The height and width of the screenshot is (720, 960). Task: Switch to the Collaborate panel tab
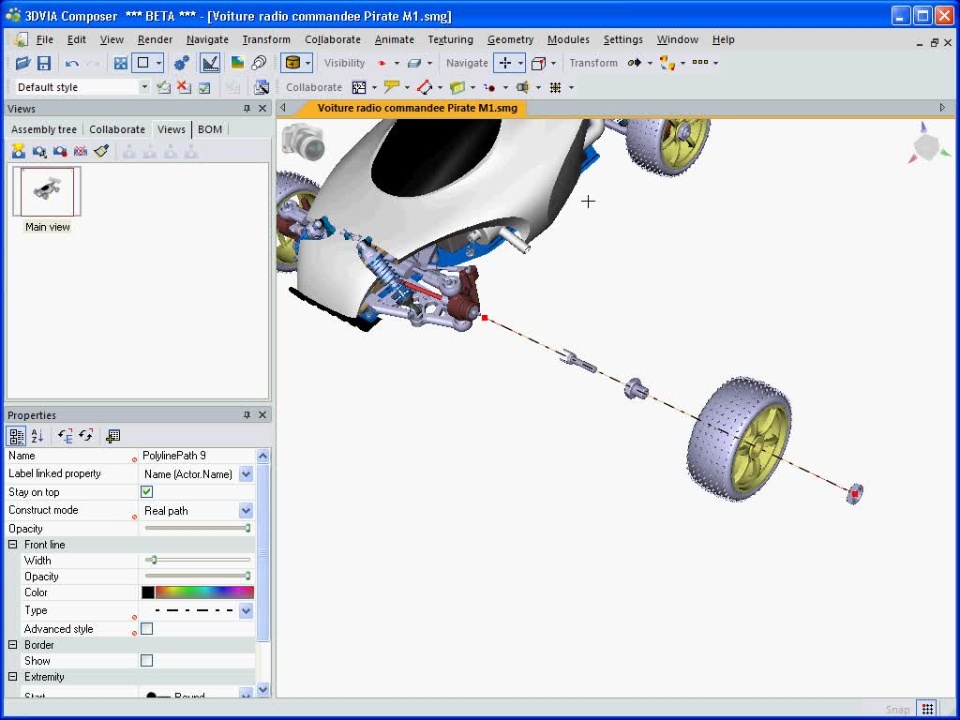(x=117, y=129)
